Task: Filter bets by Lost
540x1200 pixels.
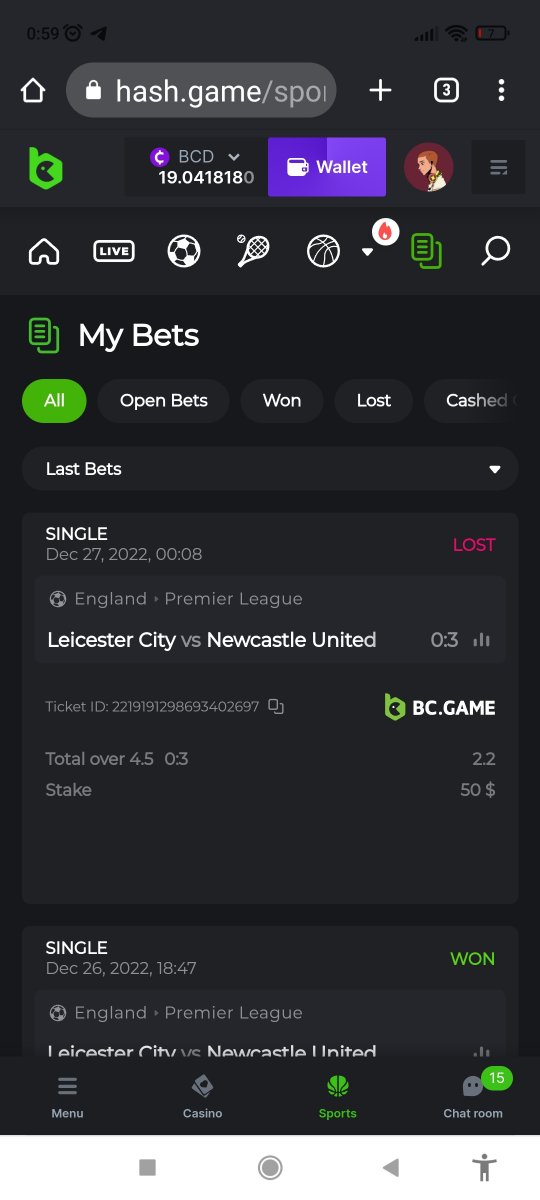Action: [x=374, y=401]
